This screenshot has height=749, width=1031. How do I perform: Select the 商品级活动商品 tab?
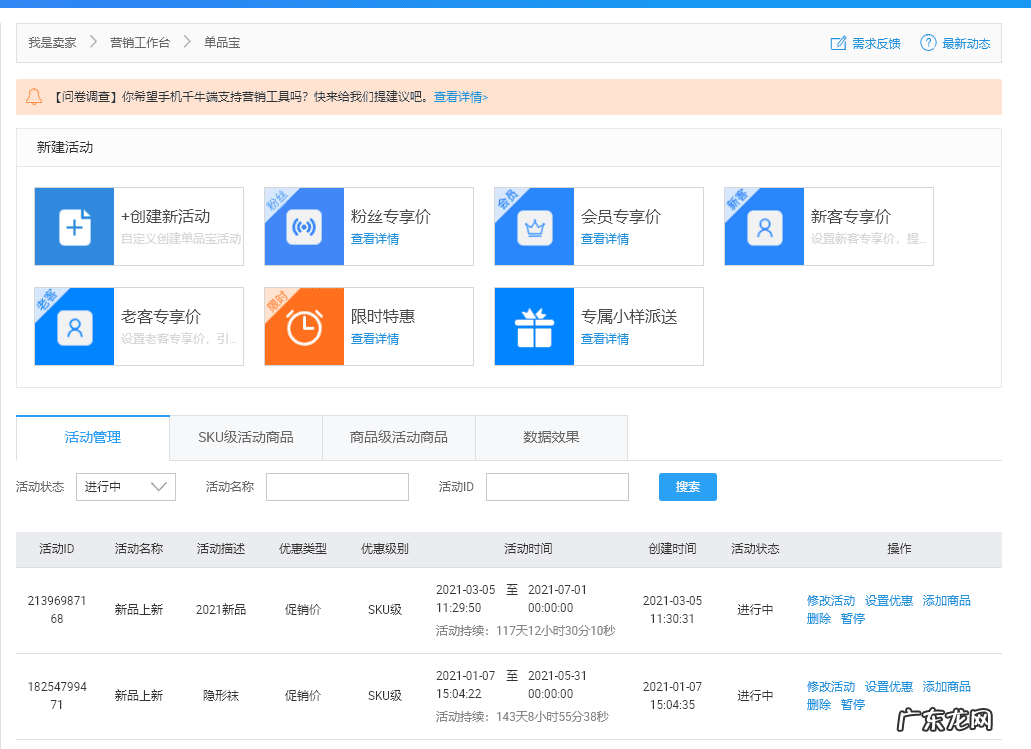[x=400, y=438]
